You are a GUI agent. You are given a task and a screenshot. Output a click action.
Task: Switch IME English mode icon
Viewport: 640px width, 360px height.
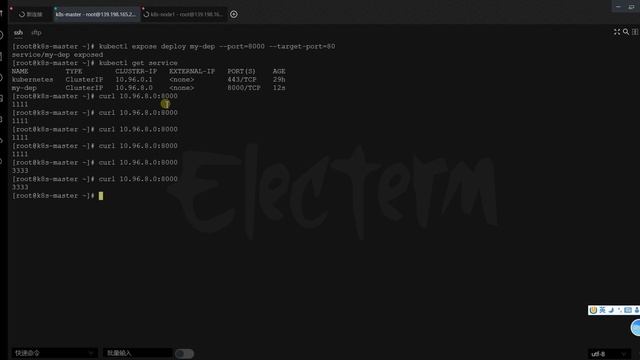602,310
